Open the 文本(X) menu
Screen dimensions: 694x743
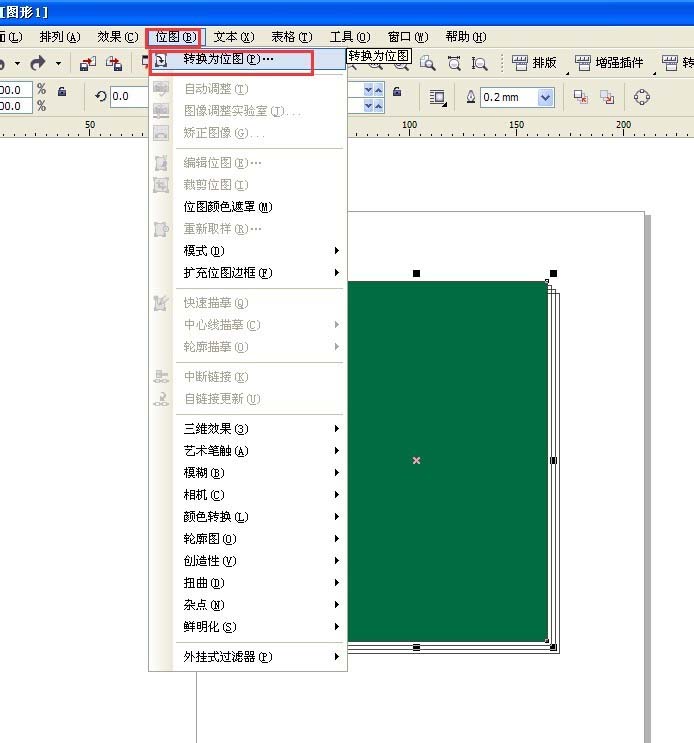[234, 37]
